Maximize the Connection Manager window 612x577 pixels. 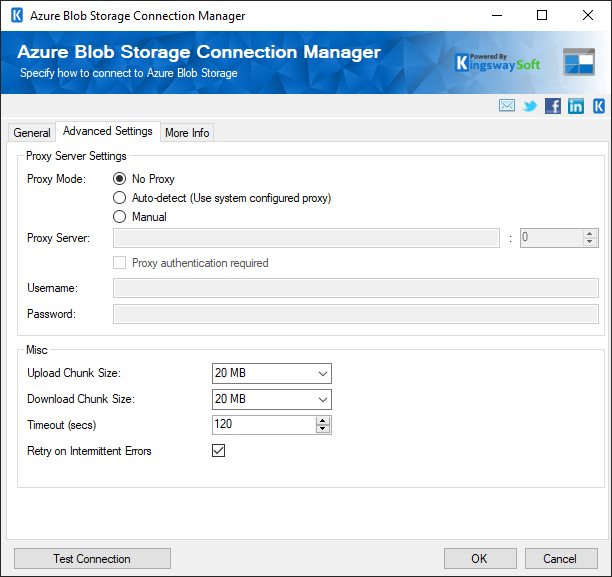[542, 16]
